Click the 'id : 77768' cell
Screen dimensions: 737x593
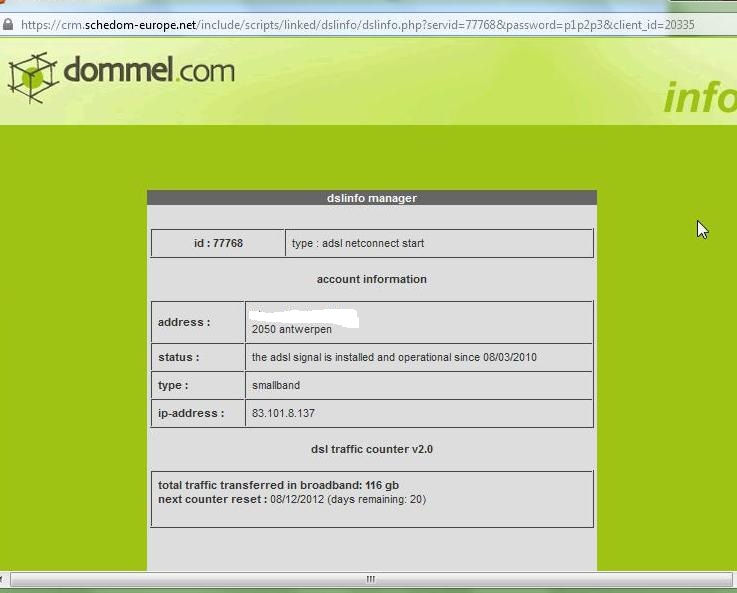click(218, 243)
